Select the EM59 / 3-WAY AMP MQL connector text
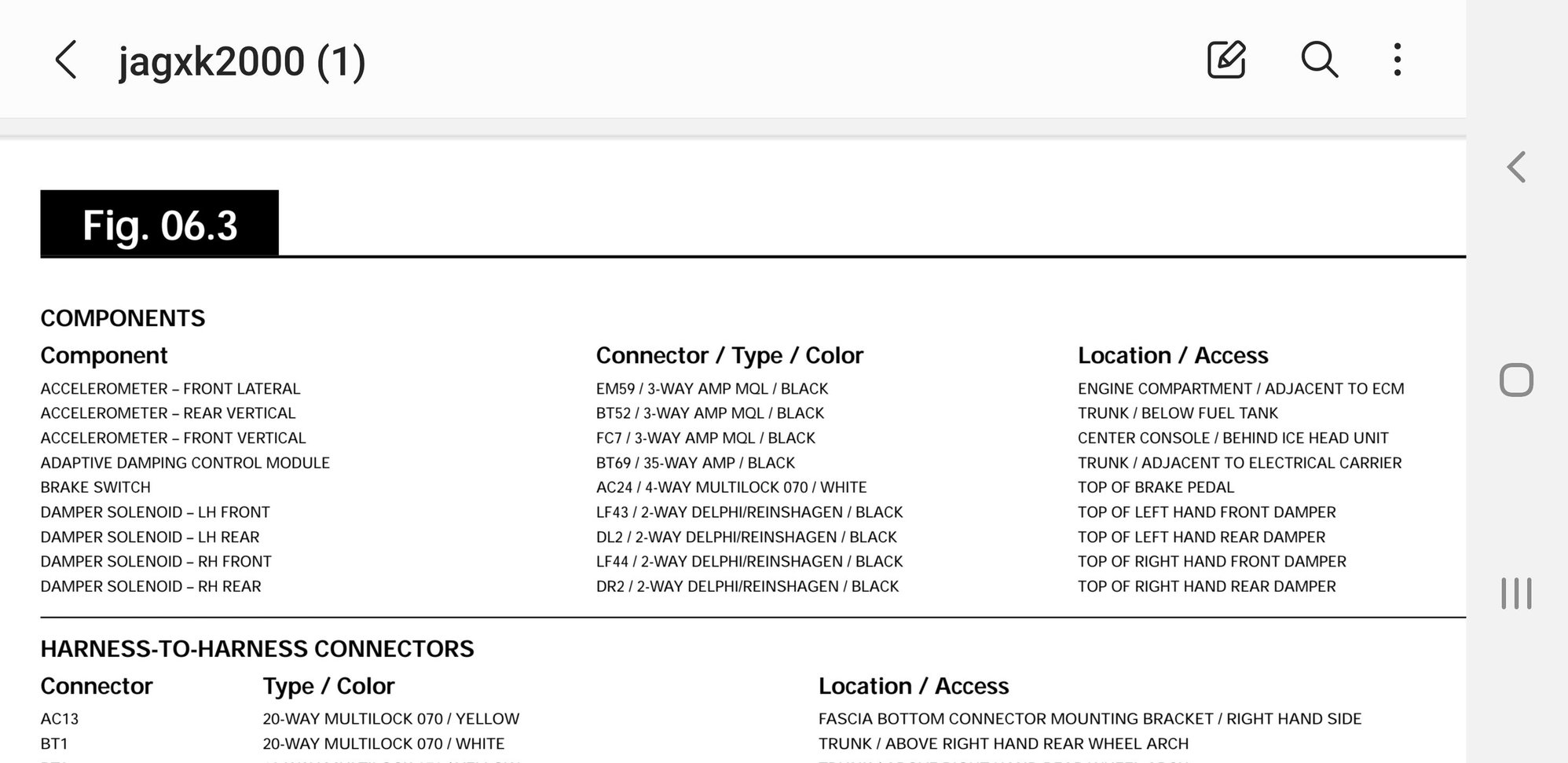Screen dimensions: 1568x763 712,389
